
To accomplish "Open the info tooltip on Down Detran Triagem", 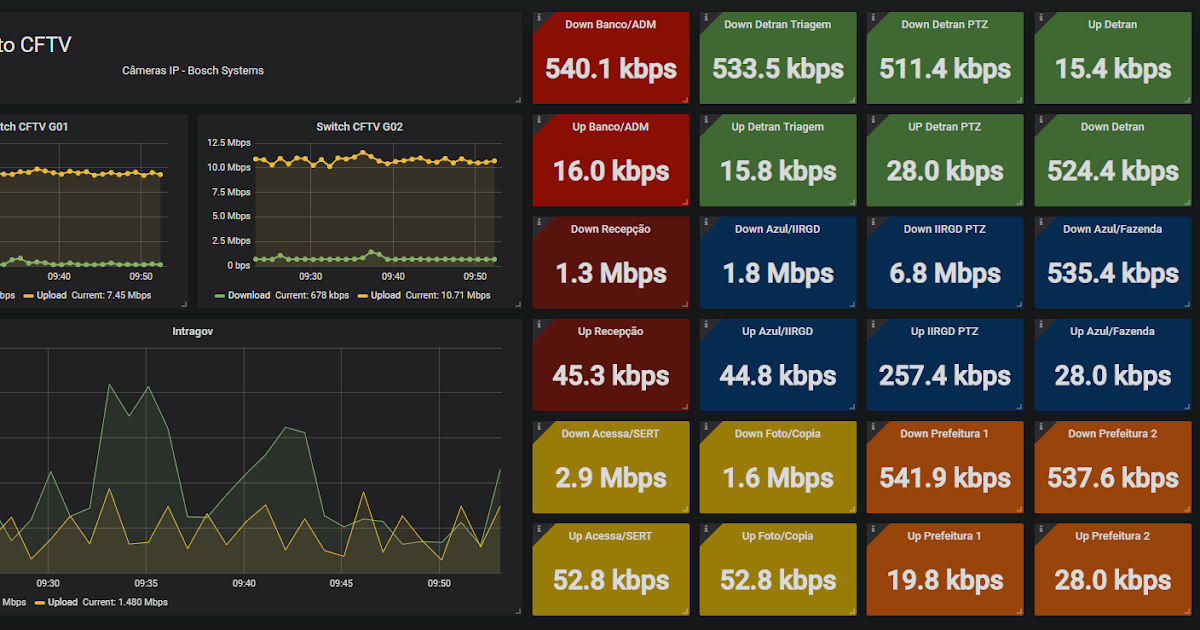I will [x=706, y=17].
